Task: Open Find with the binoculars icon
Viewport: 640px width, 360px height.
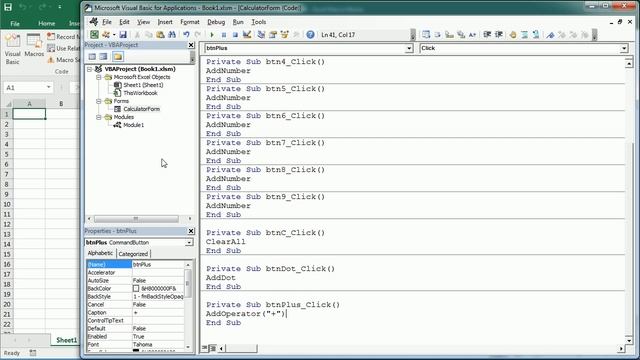Action: (x=172, y=35)
